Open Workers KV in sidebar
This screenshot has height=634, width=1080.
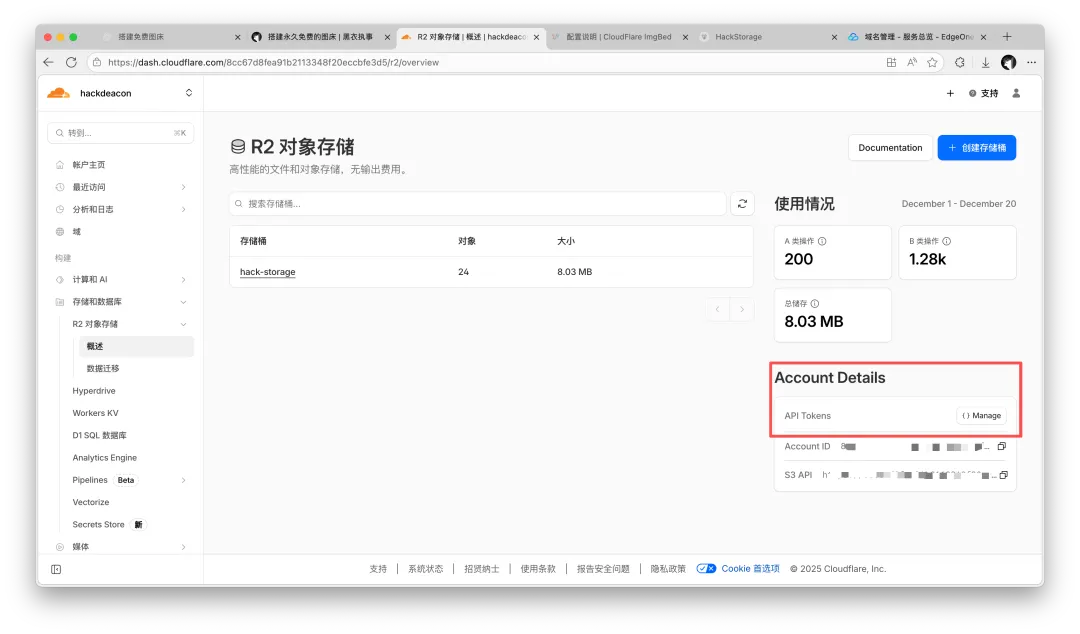pyautogui.click(x=95, y=413)
